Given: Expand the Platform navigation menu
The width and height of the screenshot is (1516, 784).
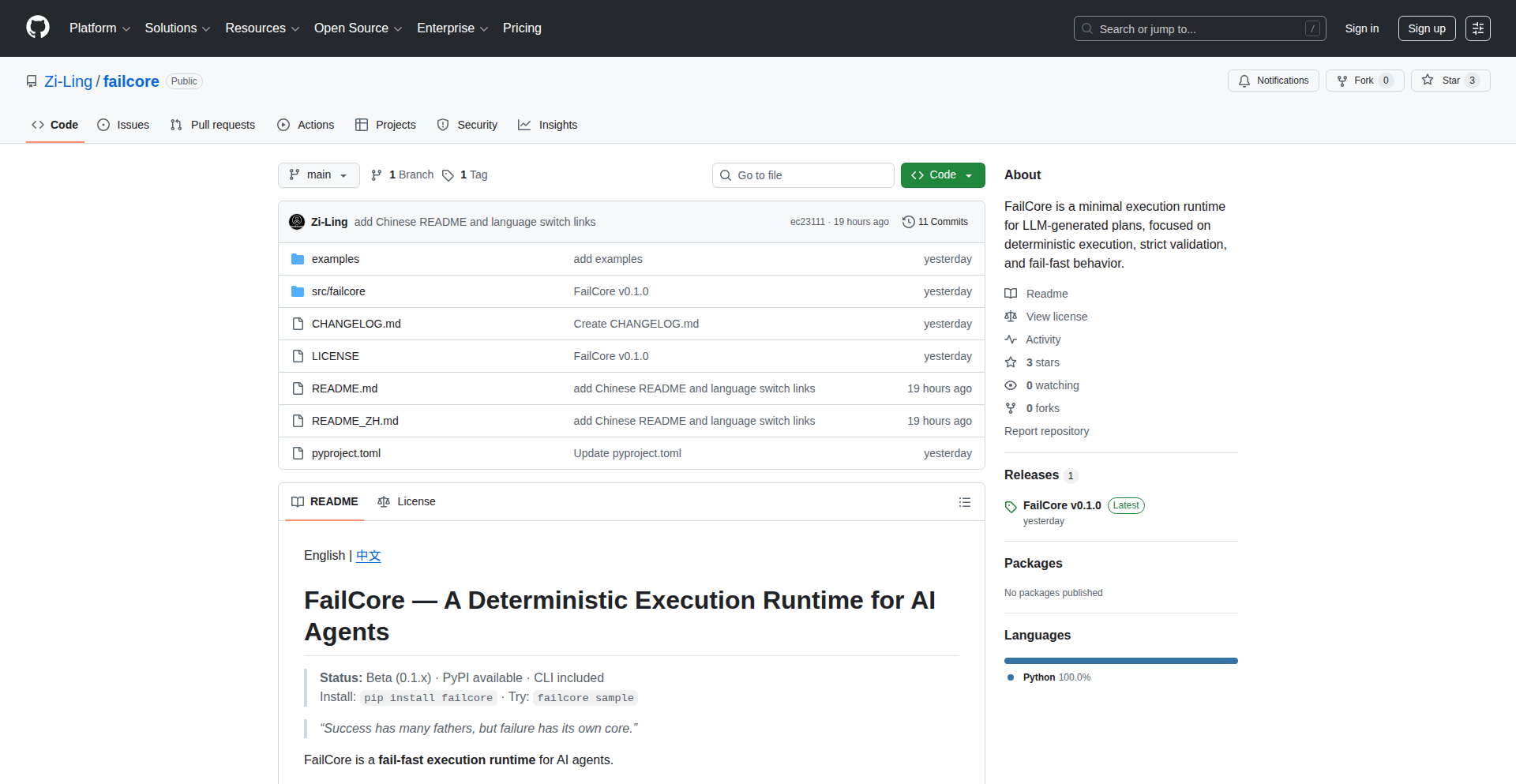Looking at the screenshot, I should point(99,28).
